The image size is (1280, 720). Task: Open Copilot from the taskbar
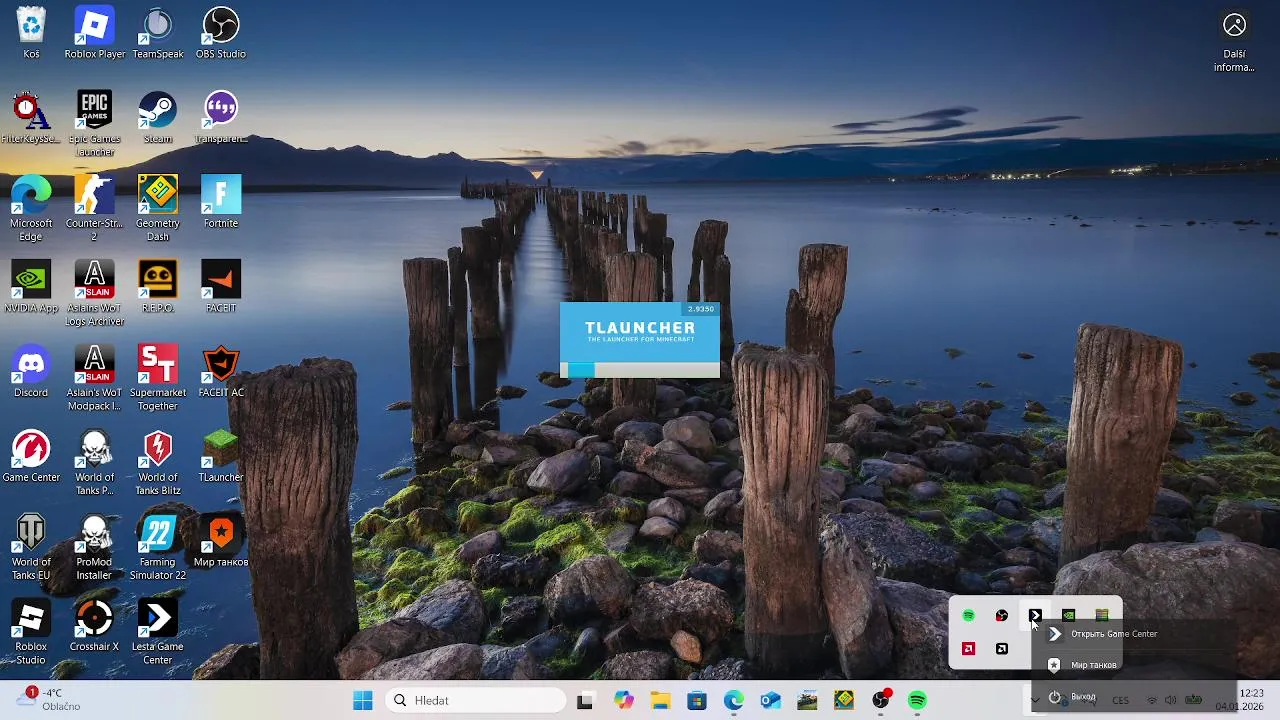[x=623, y=701]
